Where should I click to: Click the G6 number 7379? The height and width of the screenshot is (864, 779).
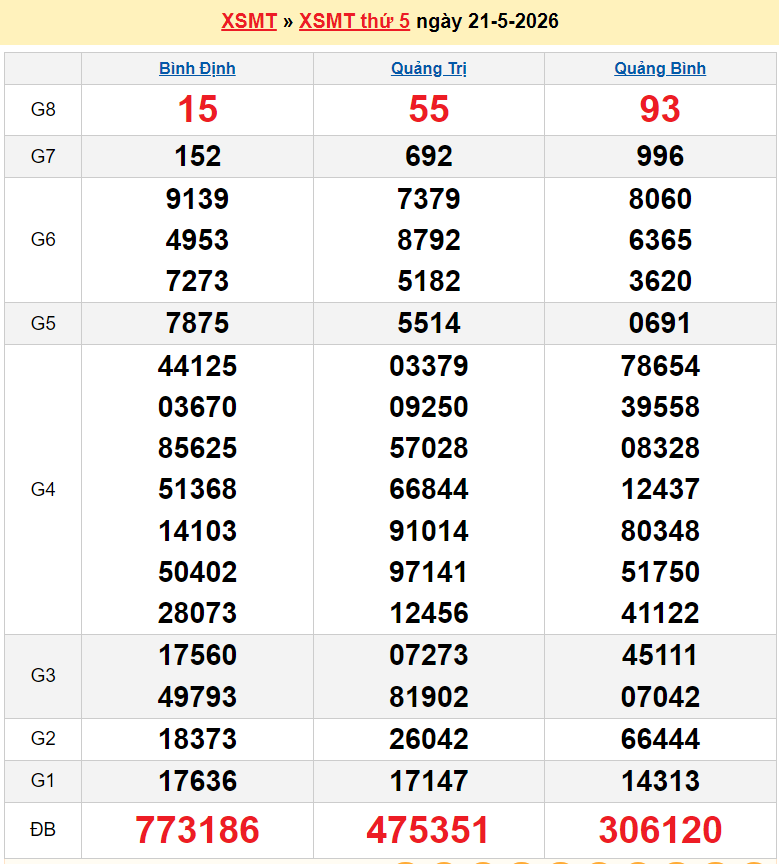click(429, 199)
